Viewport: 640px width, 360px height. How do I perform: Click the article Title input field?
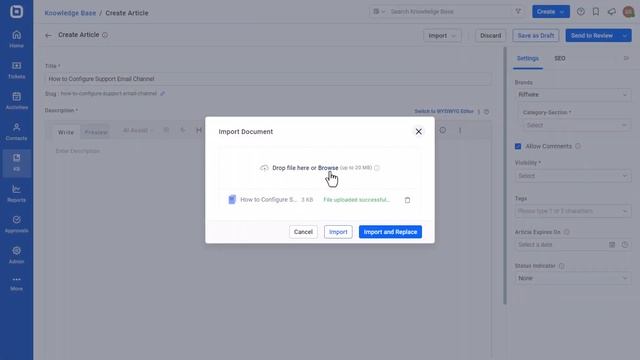(x=268, y=79)
